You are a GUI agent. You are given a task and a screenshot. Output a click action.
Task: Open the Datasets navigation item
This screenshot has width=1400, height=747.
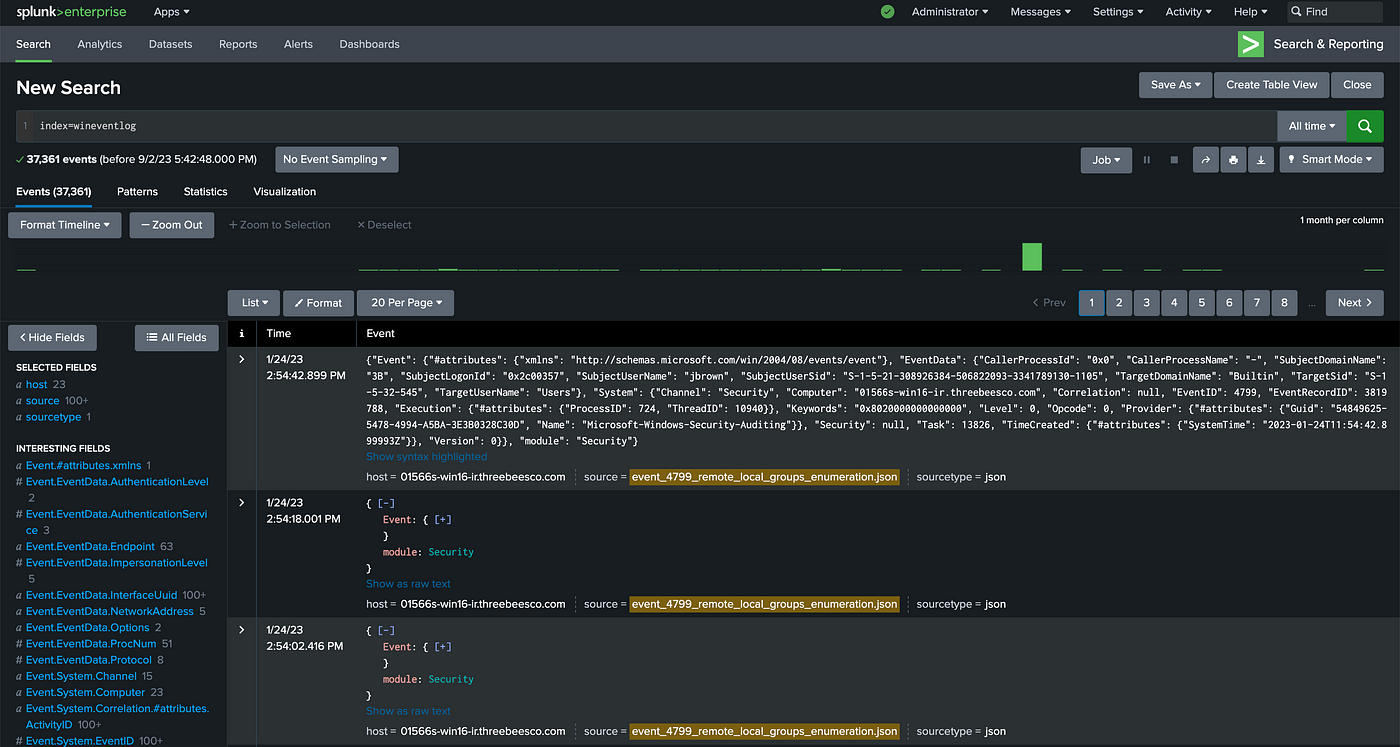coord(171,44)
